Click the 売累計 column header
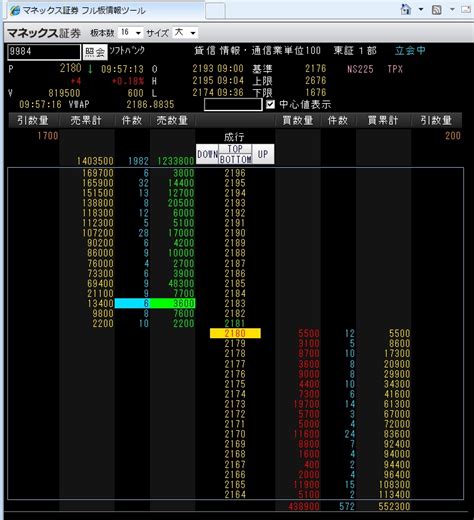Screen dimensions: 474x520 pos(86,120)
